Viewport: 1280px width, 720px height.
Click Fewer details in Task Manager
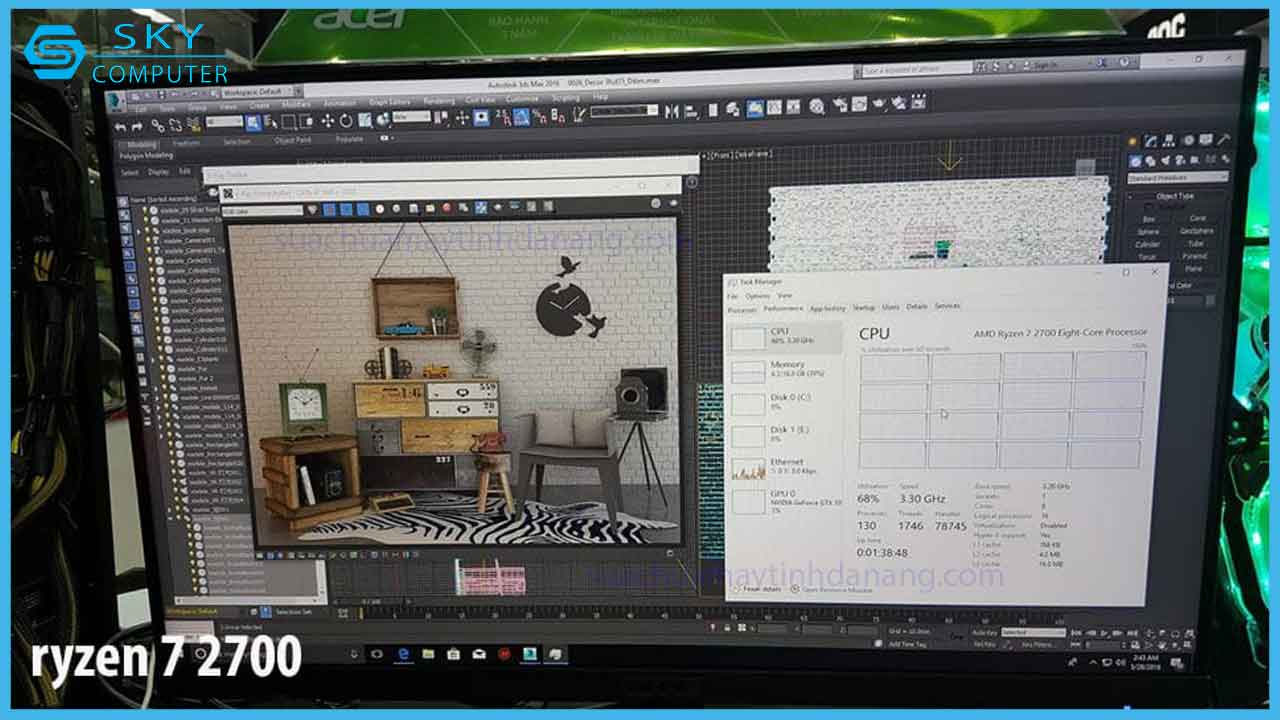759,589
